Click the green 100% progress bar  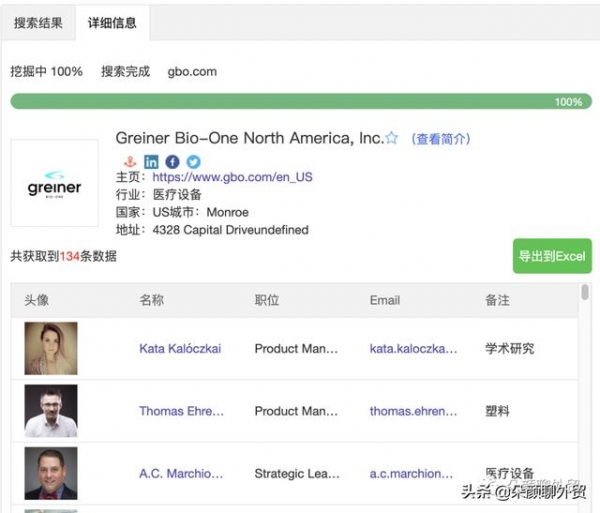(x=298, y=102)
